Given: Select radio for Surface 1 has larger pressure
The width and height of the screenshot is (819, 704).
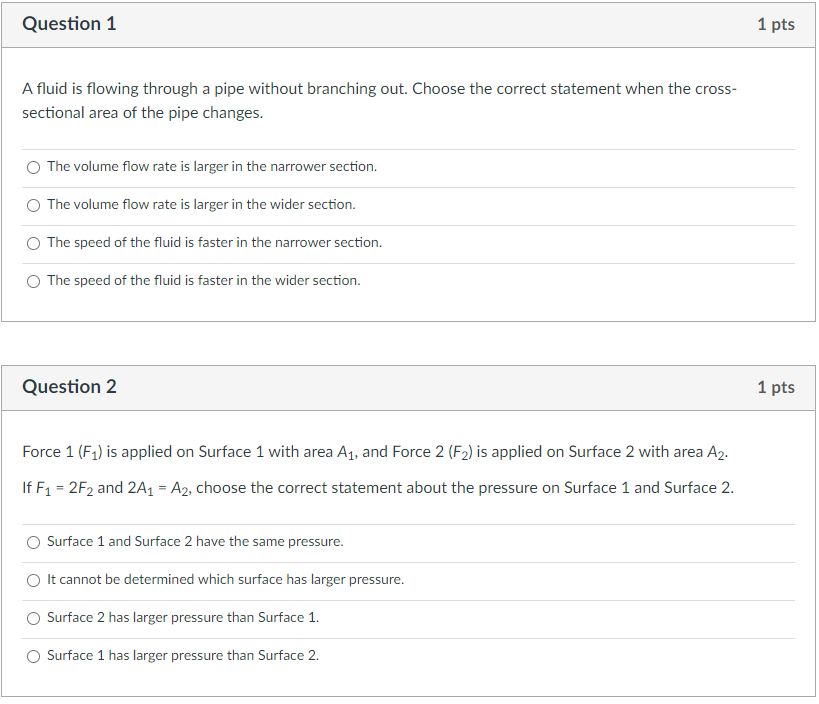Looking at the screenshot, I should tap(33, 656).
